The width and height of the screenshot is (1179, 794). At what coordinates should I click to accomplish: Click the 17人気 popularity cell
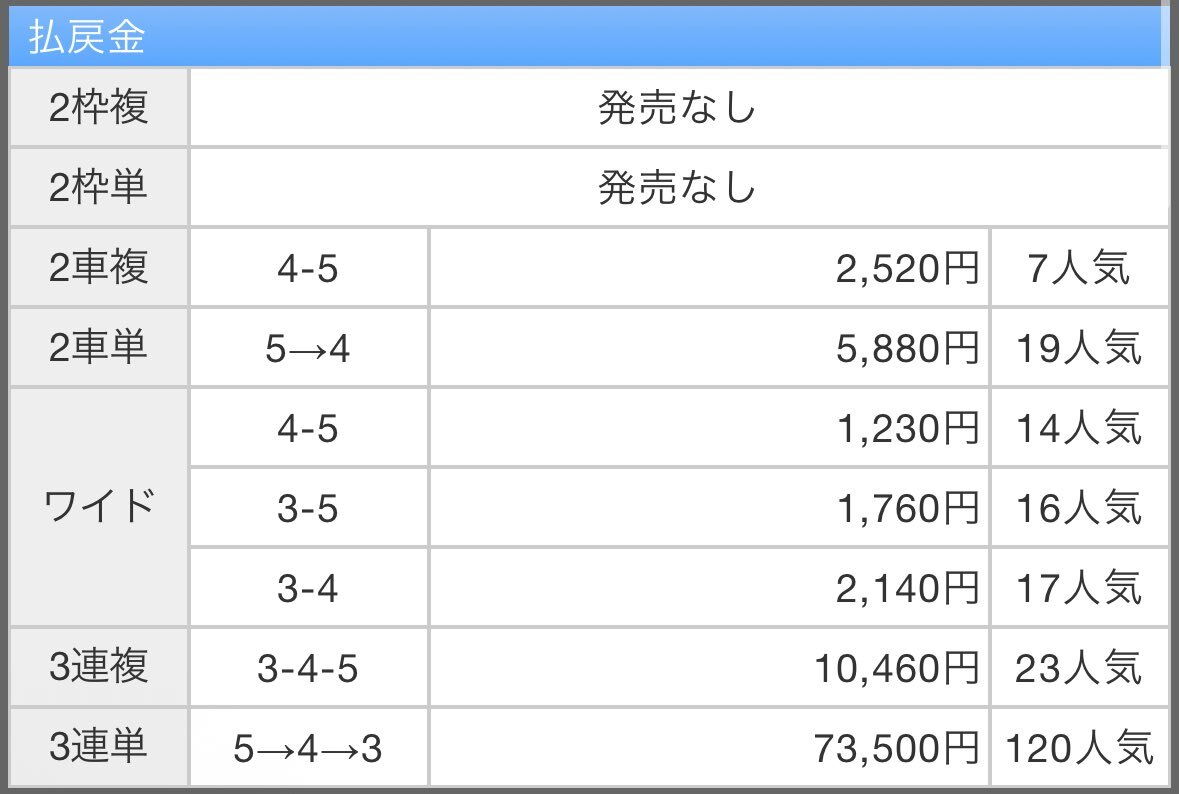coord(1080,588)
